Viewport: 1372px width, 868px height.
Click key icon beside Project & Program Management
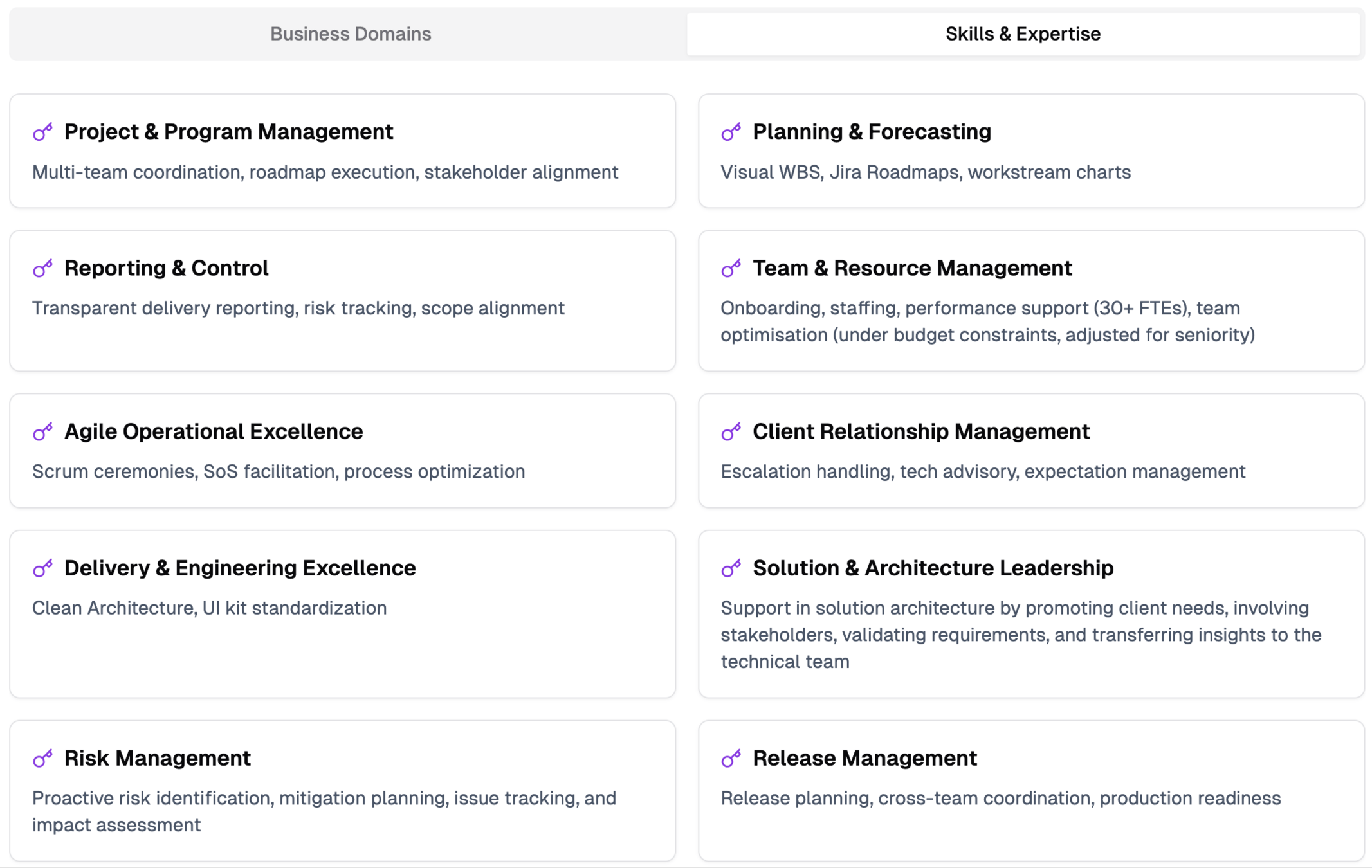coord(42,132)
